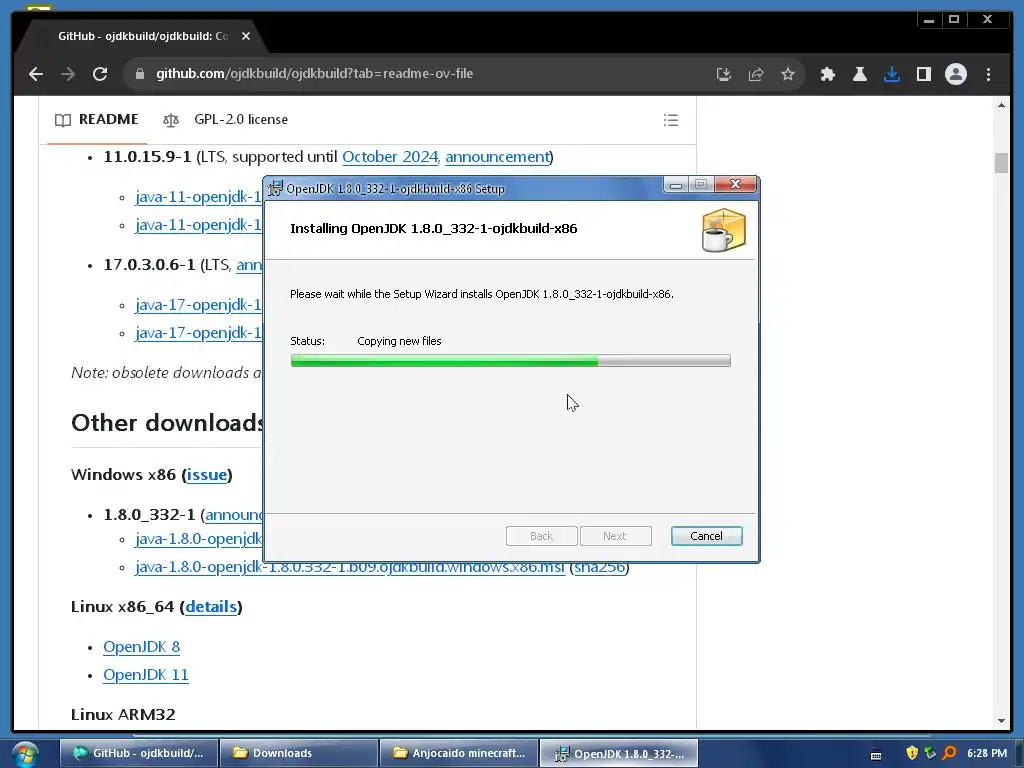
Task: Go back in Chrome browser history
Action: (36, 74)
